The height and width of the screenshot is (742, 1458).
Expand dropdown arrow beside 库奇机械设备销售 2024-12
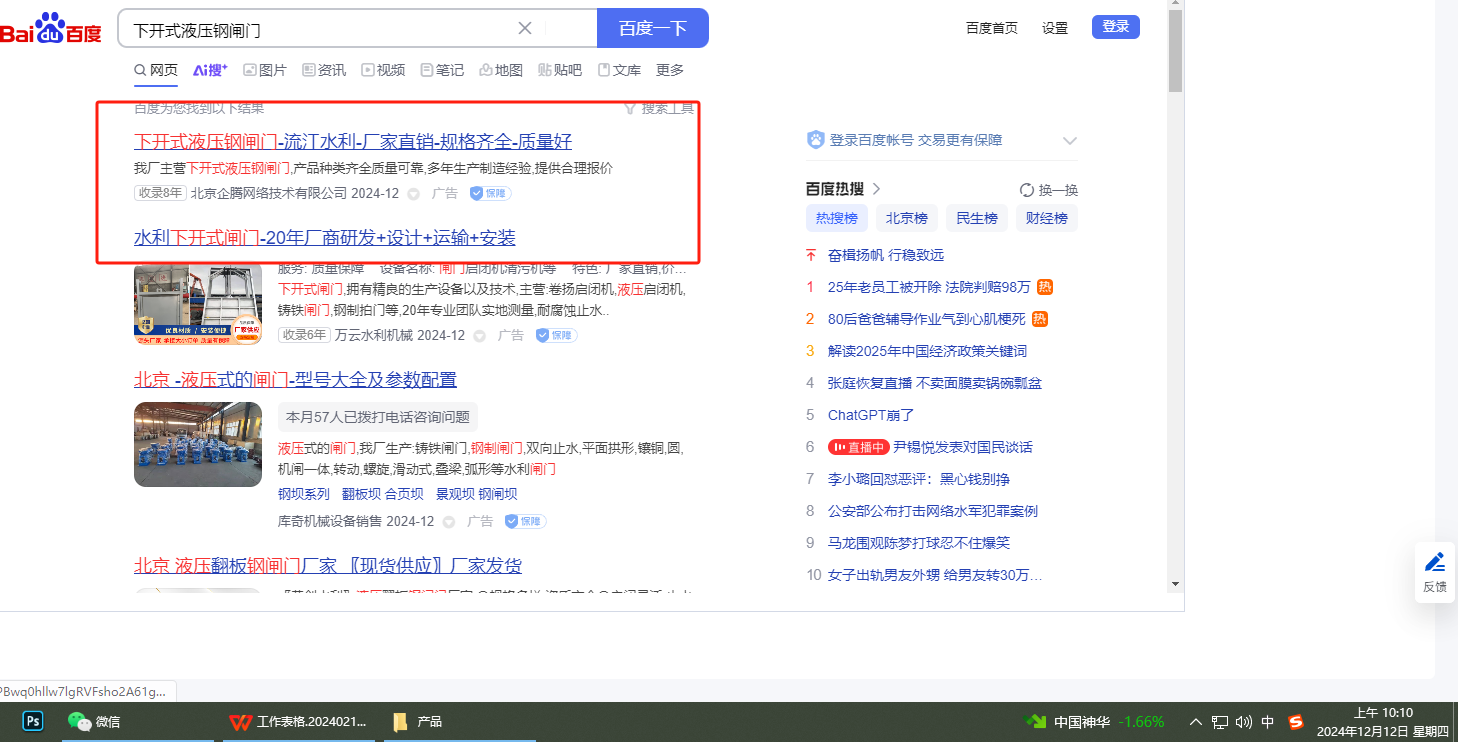(x=449, y=522)
